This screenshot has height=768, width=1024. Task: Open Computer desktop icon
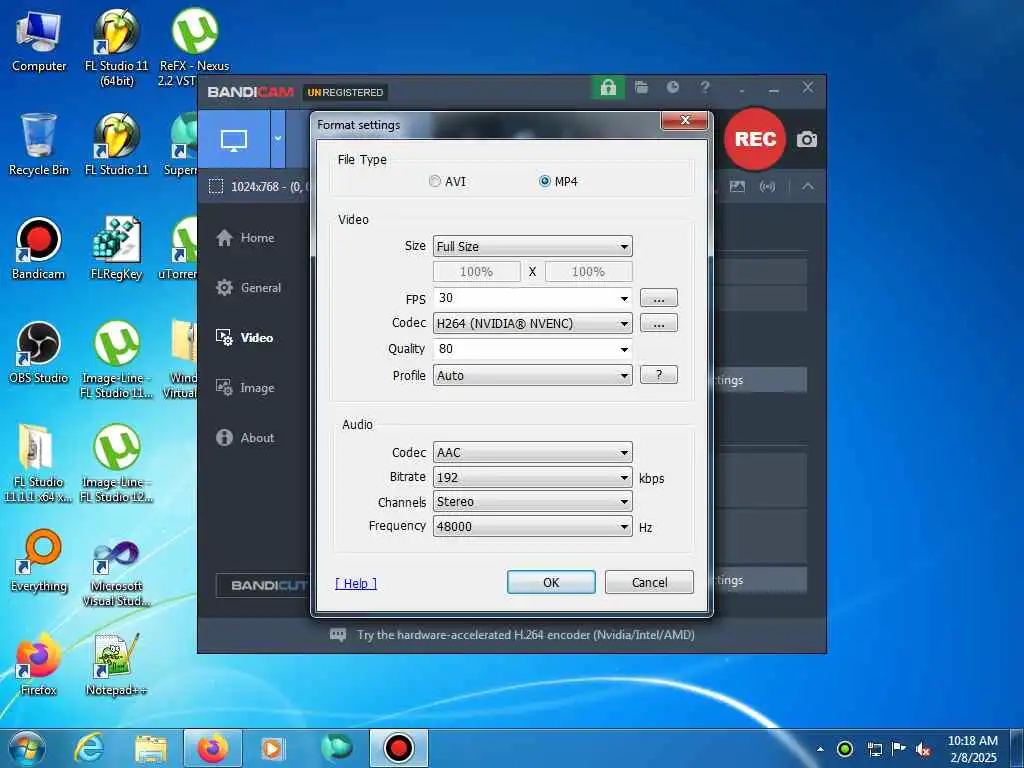(x=39, y=42)
